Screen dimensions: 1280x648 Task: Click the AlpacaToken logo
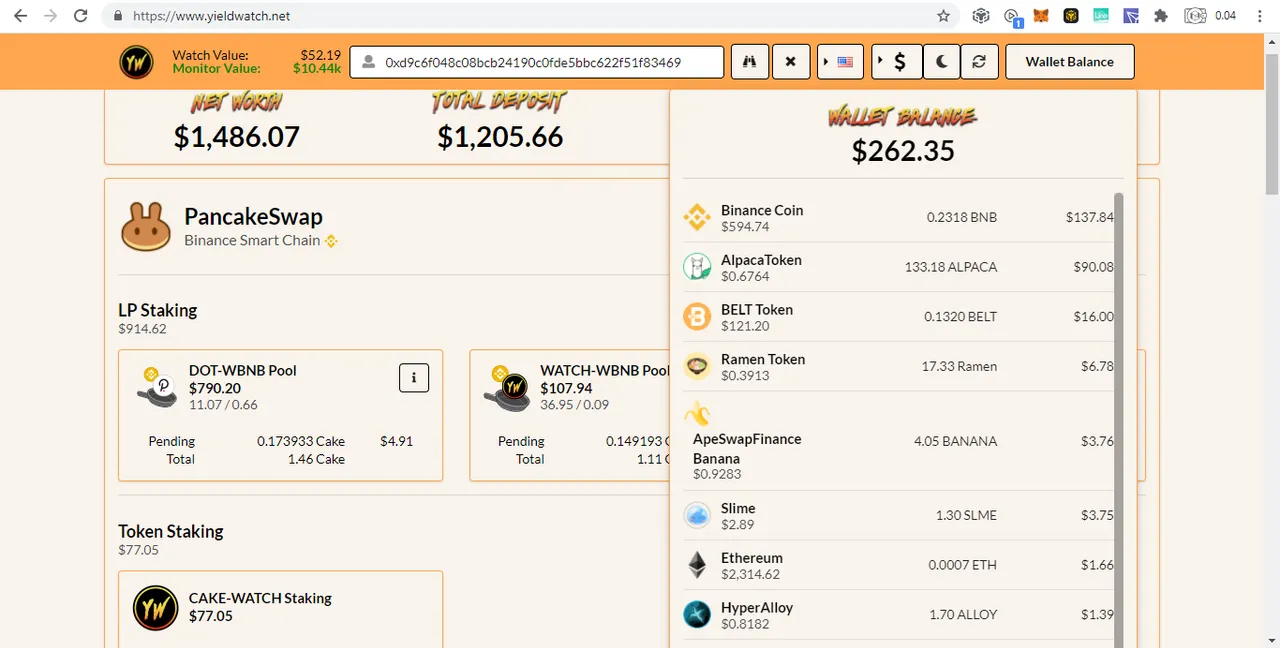click(697, 267)
